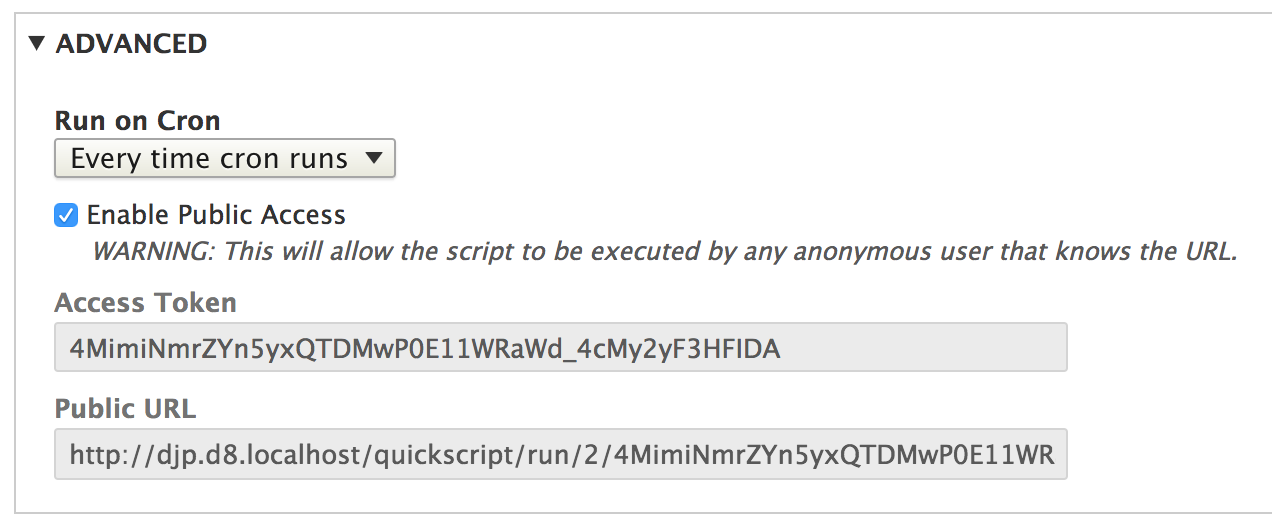The image size is (1272, 532).
Task: Click the WARNING description text
Action: pos(665,251)
